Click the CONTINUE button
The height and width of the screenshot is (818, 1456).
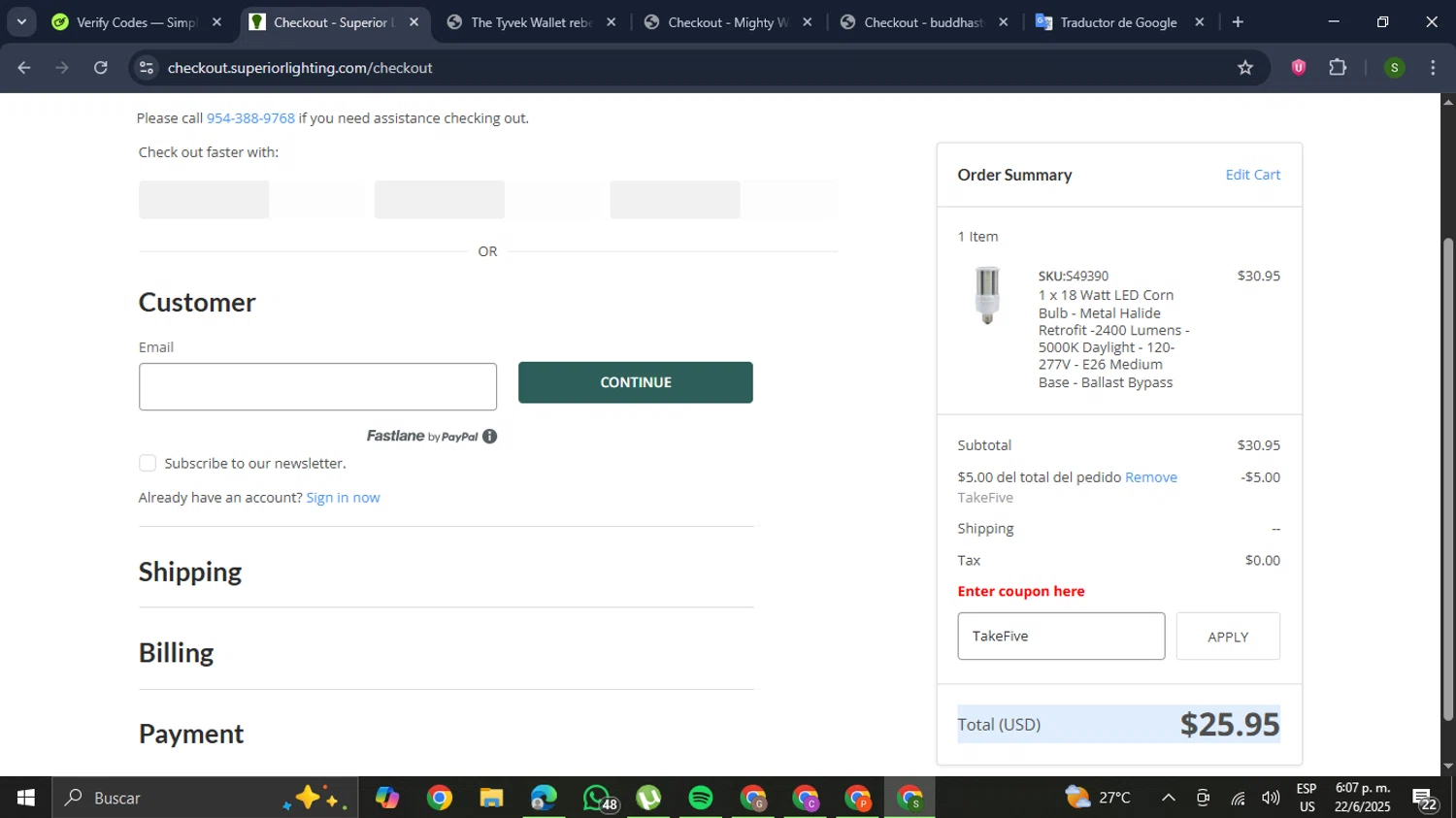636,382
